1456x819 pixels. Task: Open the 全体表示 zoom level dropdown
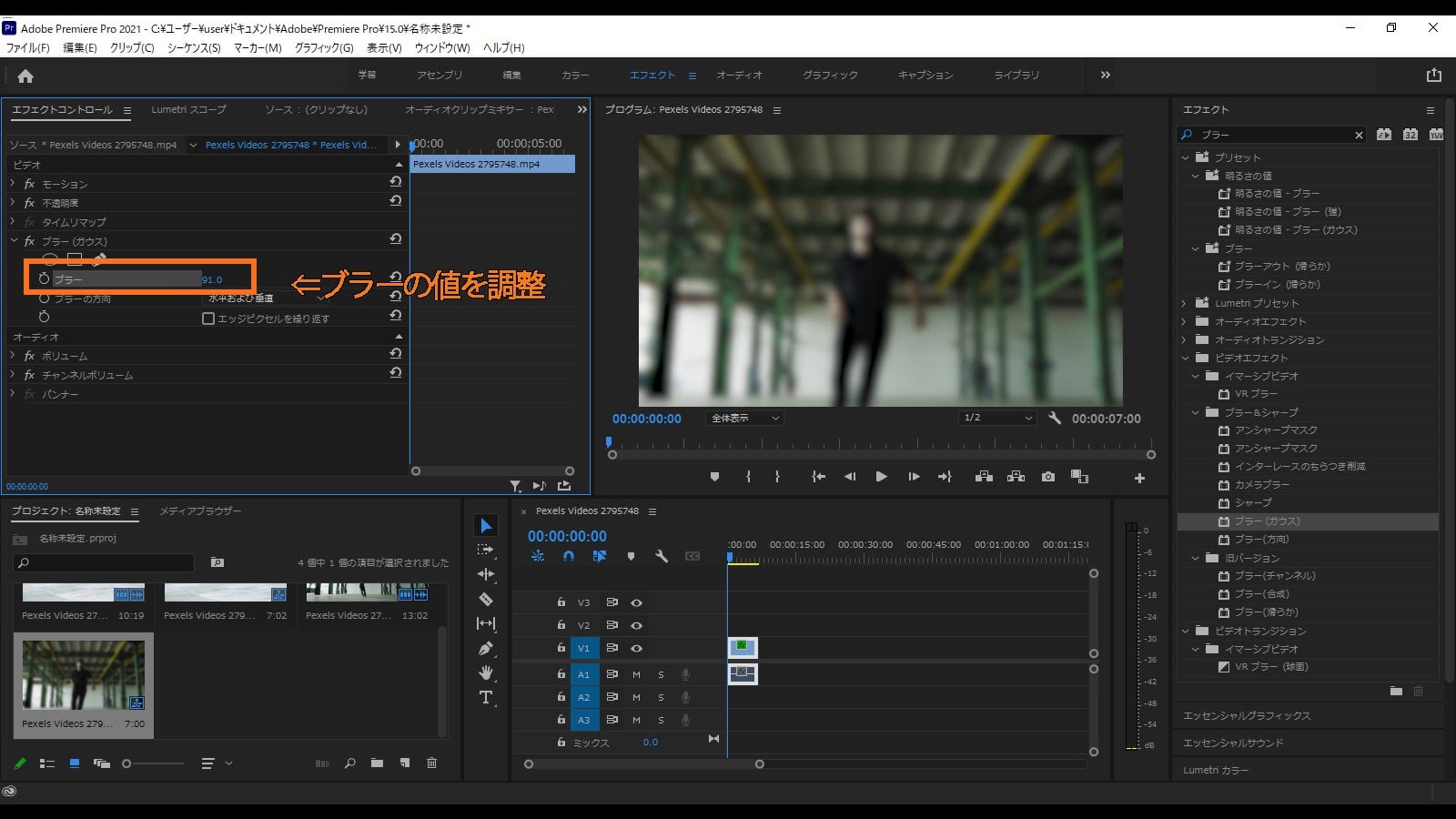click(743, 418)
